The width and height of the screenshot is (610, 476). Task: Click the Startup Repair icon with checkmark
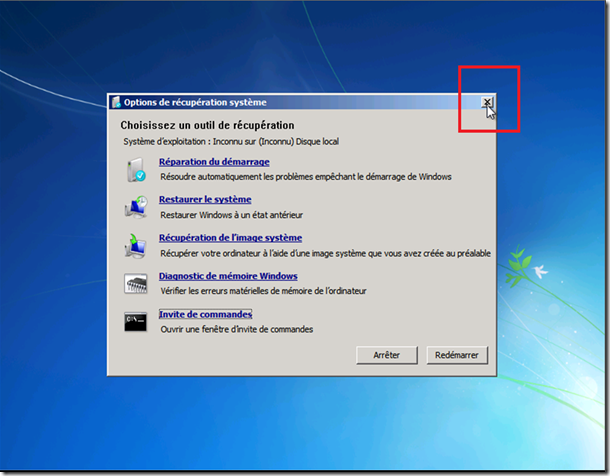coord(136,170)
